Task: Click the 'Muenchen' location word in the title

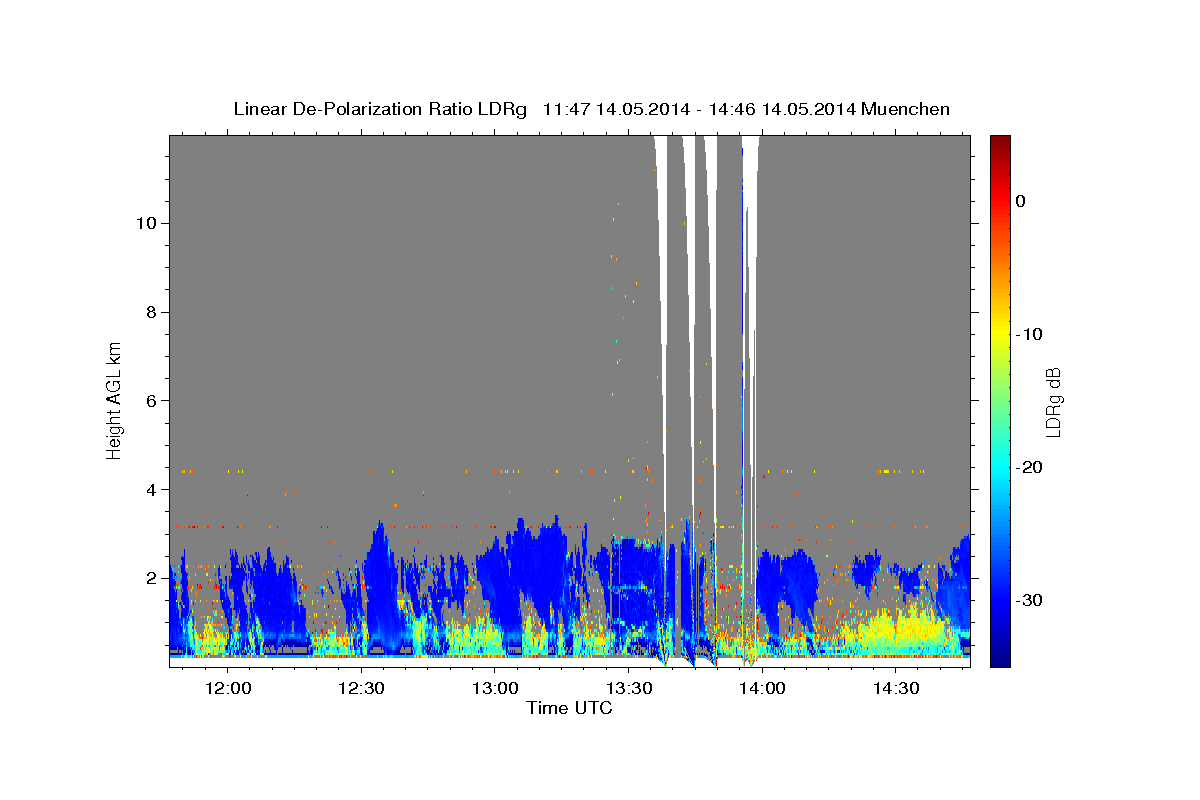Action: [x=905, y=109]
